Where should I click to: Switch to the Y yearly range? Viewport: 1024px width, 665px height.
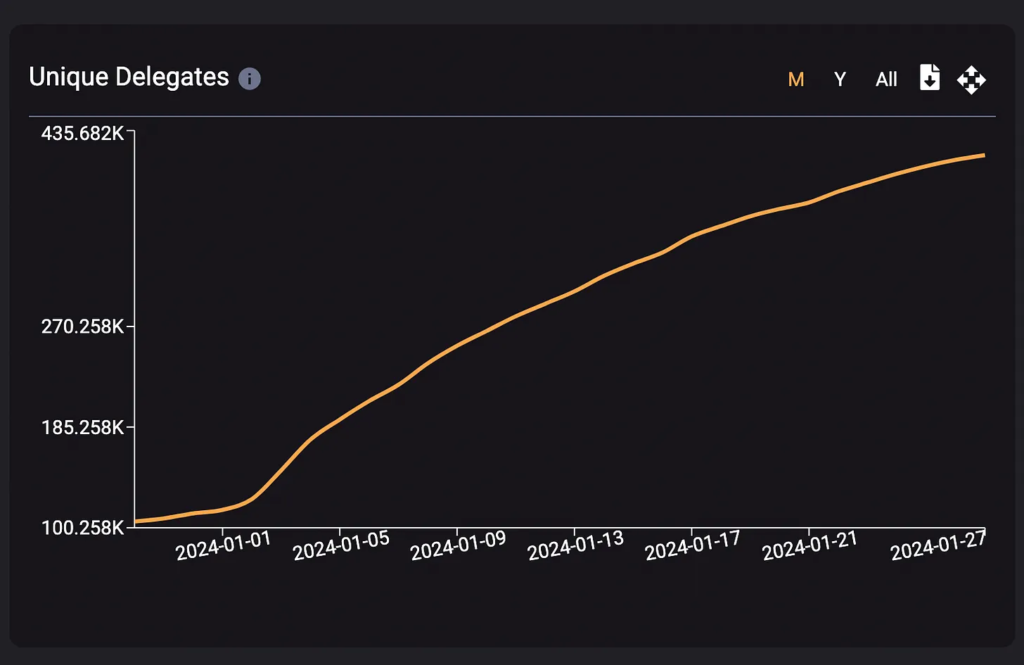coord(840,80)
